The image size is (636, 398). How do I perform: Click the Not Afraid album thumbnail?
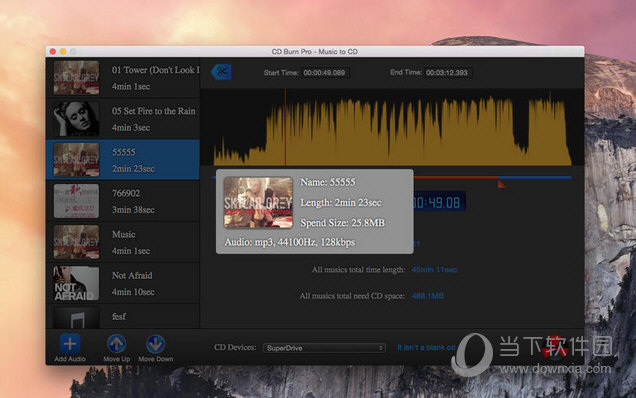pyautogui.click(x=76, y=283)
